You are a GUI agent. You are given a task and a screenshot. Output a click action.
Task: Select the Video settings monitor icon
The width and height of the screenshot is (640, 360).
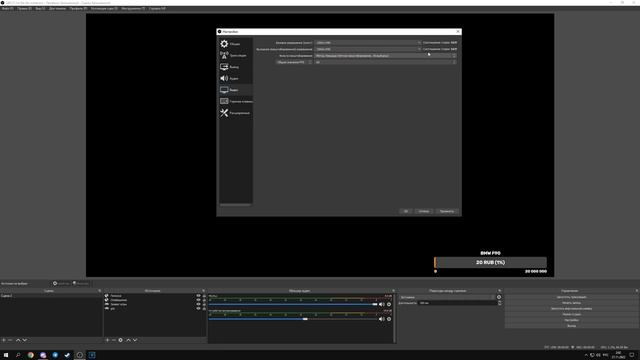224,90
